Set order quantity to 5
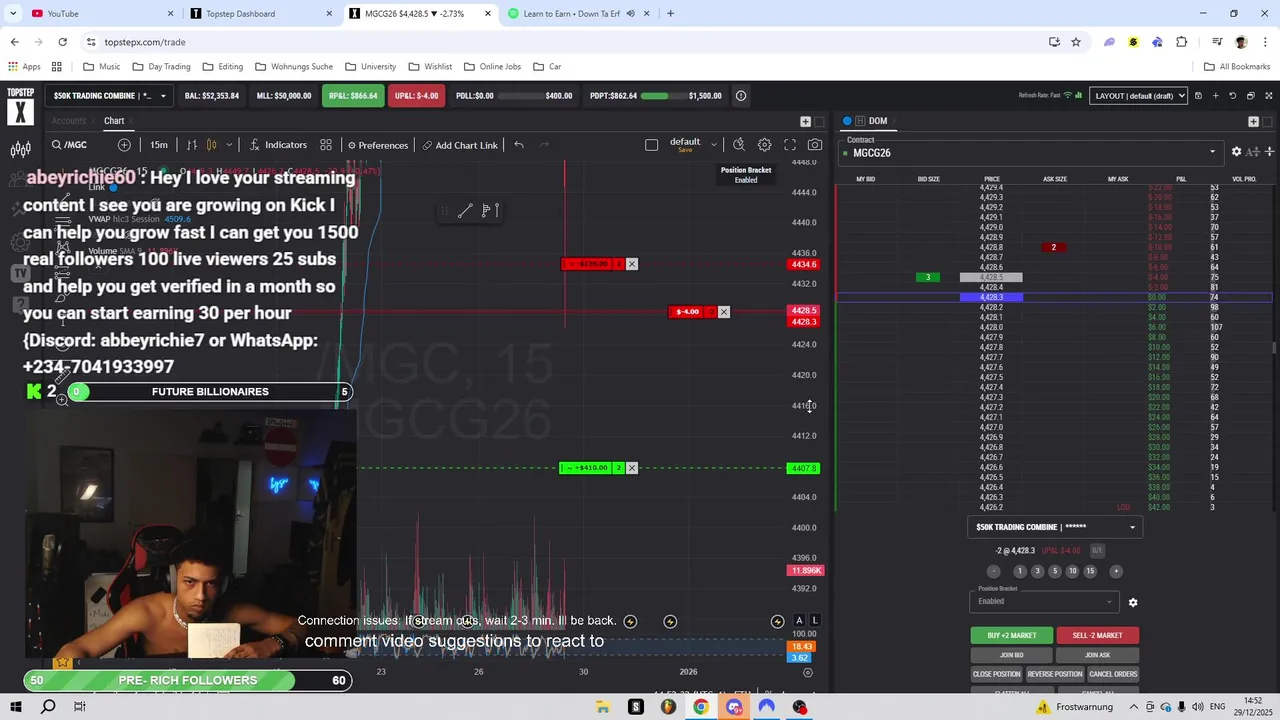This screenshot has width=1280, height=720. pyautogui.click(x=1054, y=571)
